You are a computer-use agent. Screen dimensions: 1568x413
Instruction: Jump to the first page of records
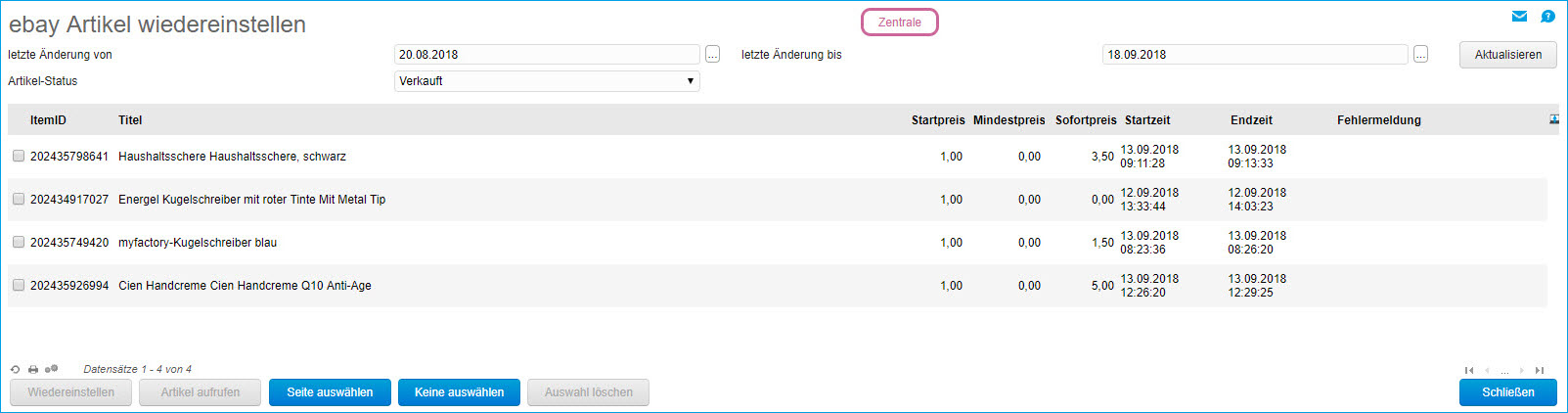point(1469,370)
